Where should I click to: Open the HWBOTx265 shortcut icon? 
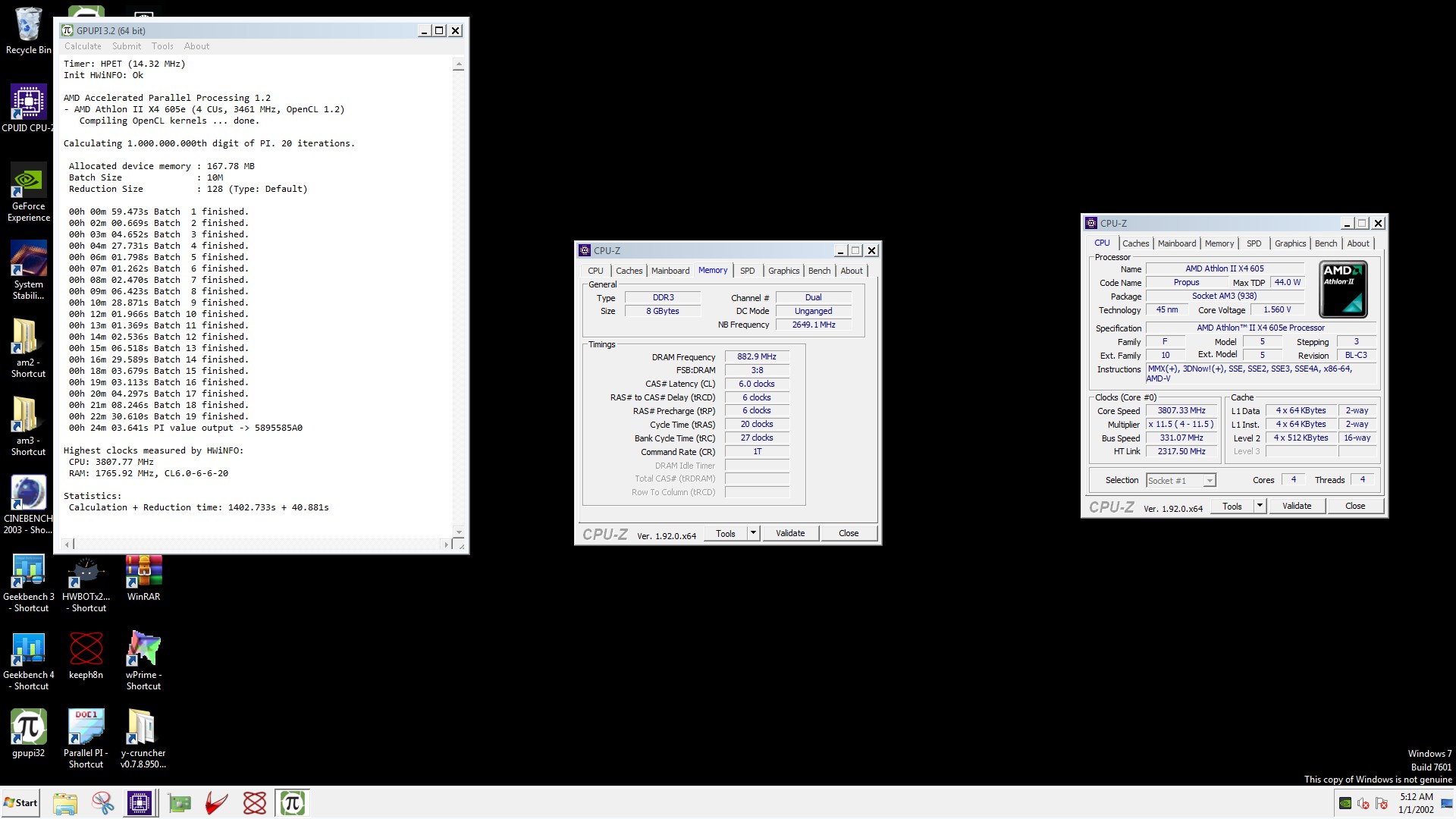click(86, 583)
